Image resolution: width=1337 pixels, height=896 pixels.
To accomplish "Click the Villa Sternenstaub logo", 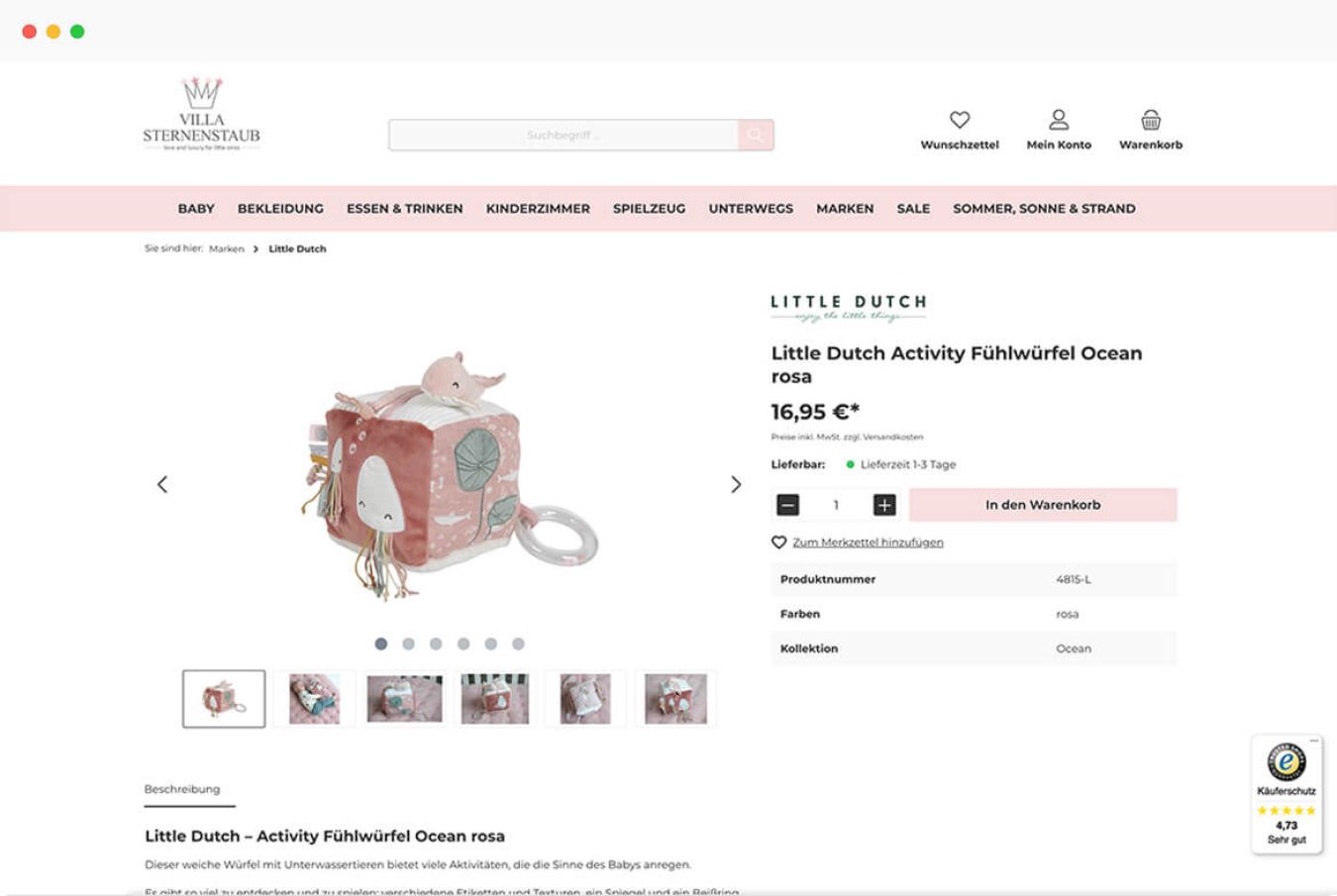I will tap(202, 115).
